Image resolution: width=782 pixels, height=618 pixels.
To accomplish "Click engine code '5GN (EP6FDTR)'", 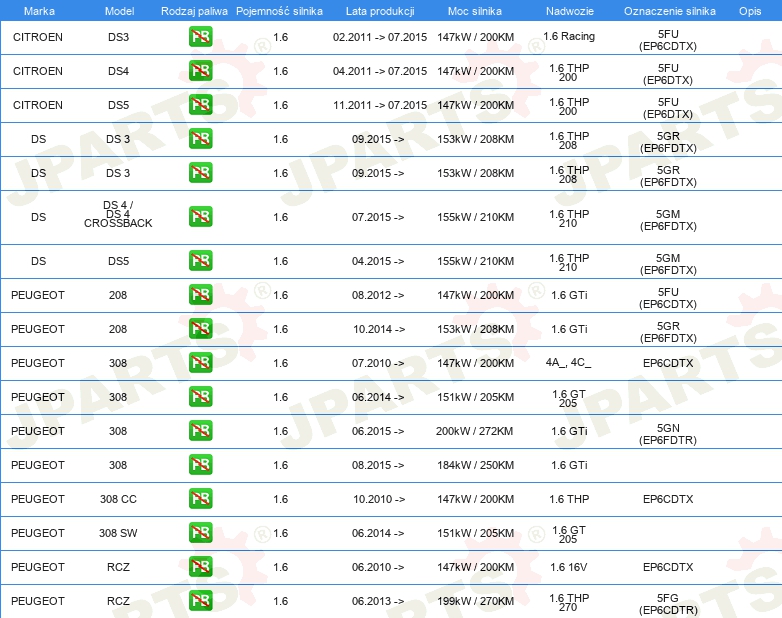I will (x=668, y=434).
